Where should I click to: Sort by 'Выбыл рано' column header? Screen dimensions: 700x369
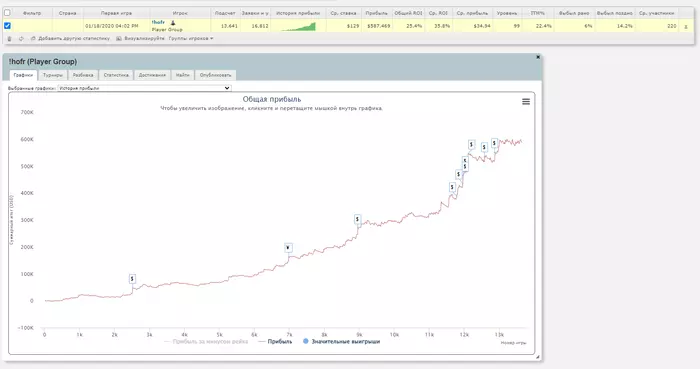coord(574,13)
